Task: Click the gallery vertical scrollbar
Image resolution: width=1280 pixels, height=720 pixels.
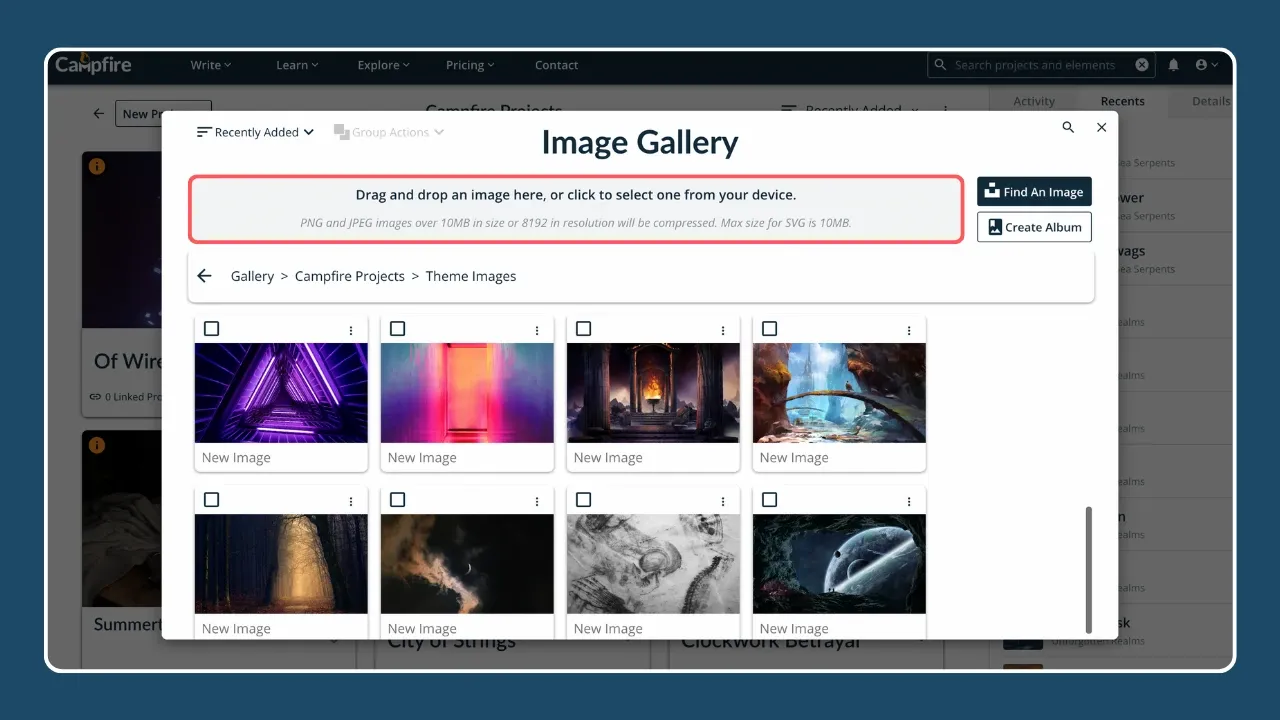Action: (x=1089, y=568)
